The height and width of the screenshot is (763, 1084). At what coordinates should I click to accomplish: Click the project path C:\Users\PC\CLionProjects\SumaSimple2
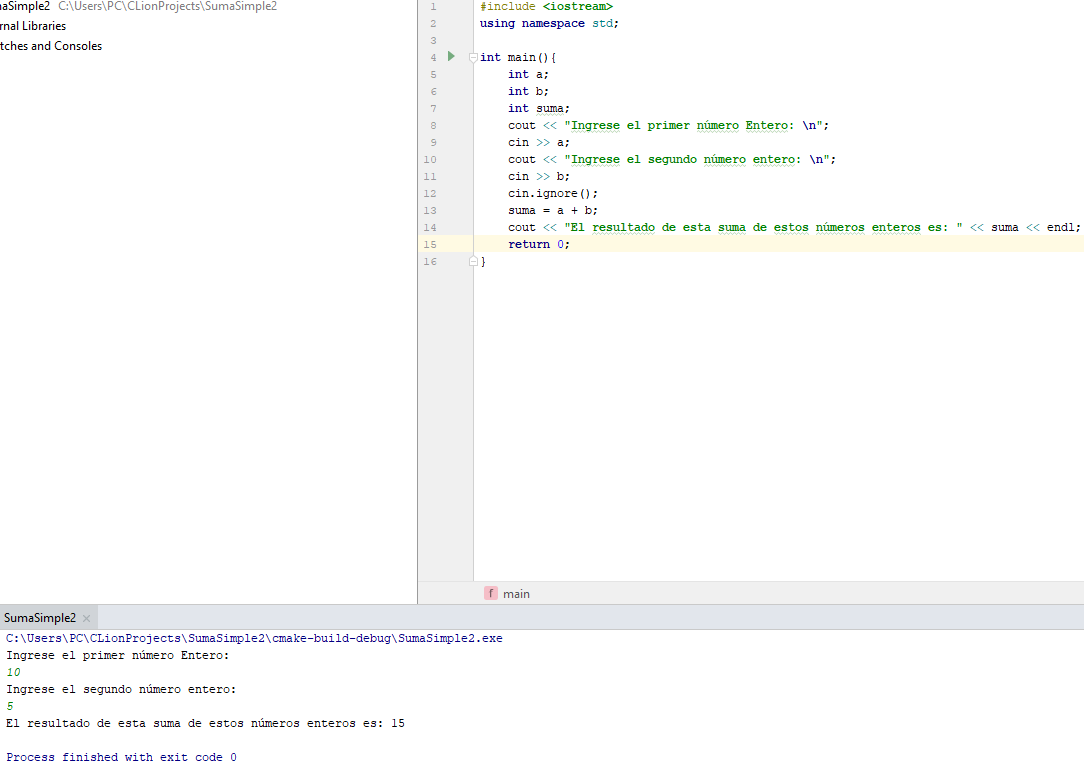pyautogui.click(x=167, y=6)
